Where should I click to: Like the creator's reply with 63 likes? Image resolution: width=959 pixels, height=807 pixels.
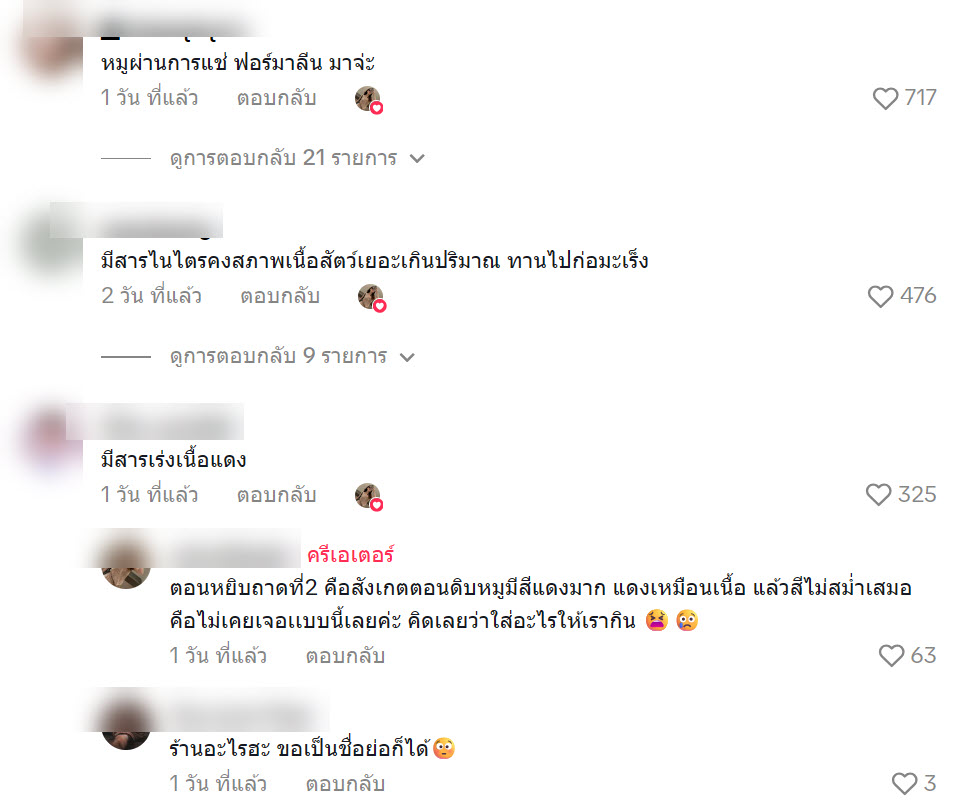[x=891, y=656]
